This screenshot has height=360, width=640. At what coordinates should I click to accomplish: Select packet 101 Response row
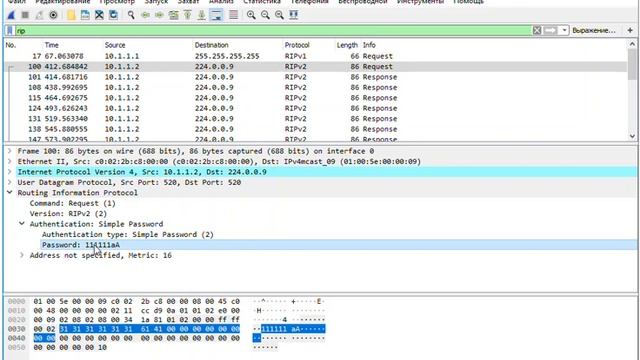(x=316, y=77)
